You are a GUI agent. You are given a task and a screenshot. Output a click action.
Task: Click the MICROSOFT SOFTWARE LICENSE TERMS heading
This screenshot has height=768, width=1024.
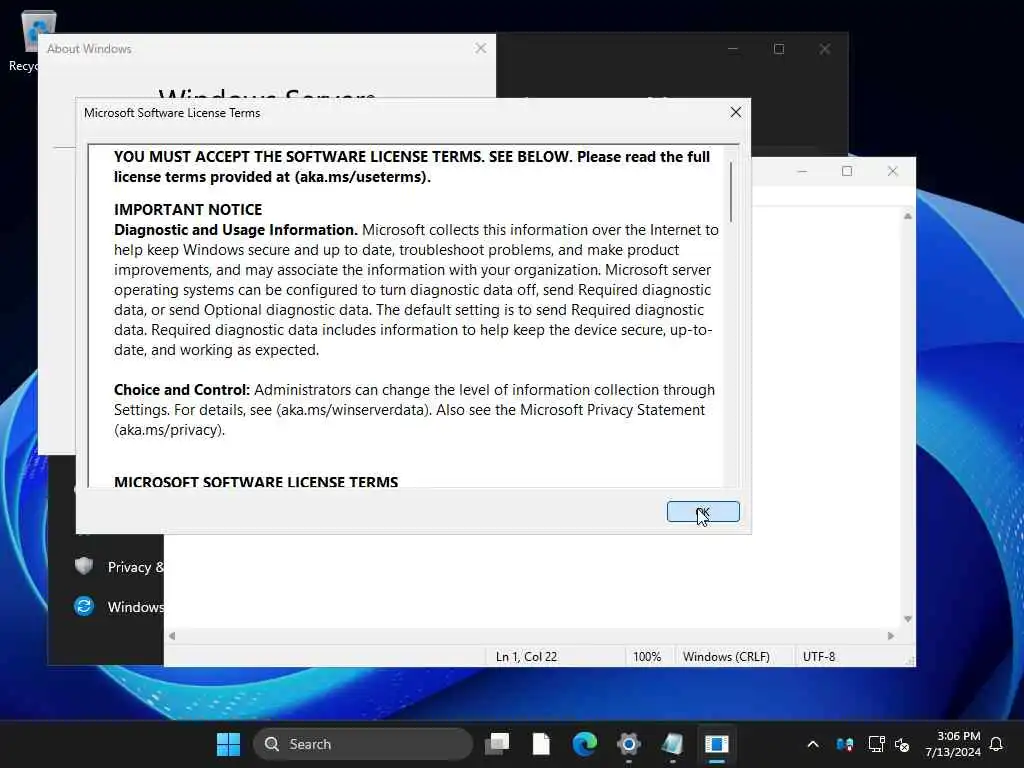[x=256, y=481]
